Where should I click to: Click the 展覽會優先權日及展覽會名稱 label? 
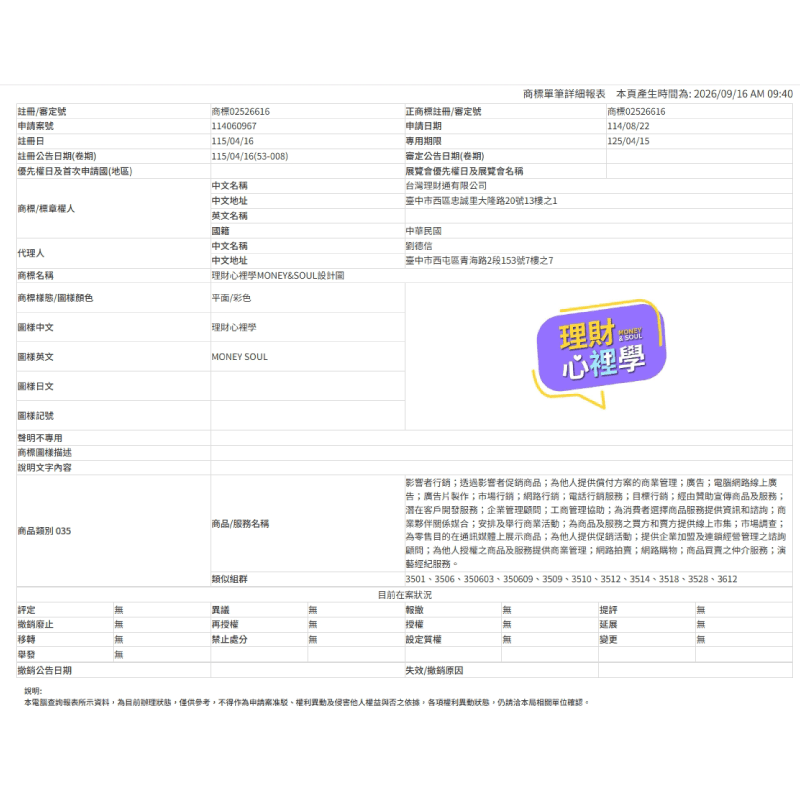464,171
